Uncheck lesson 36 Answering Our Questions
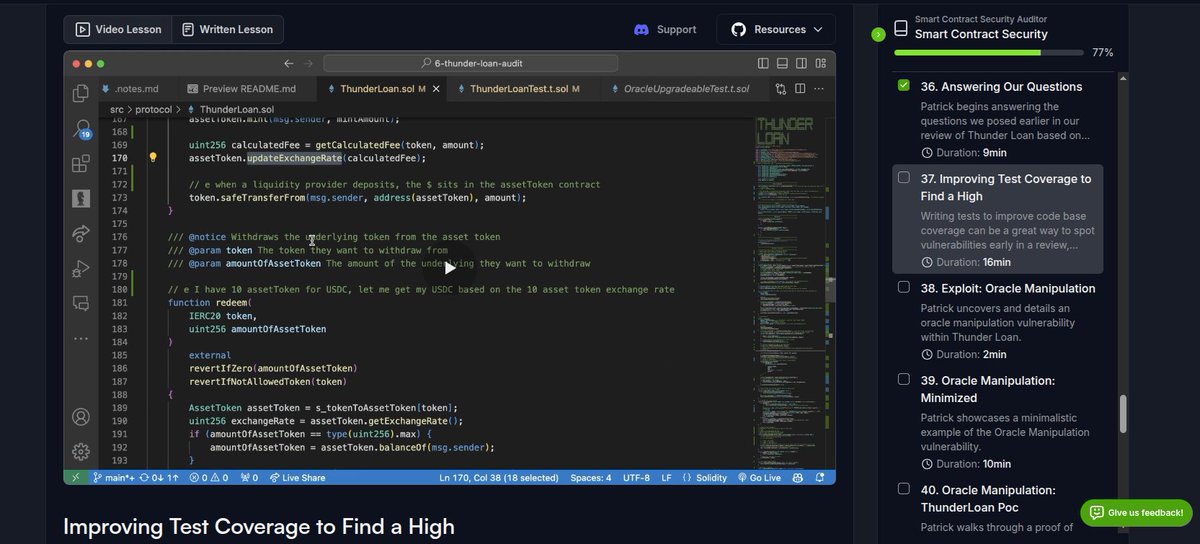Viewport: 1200px width, 544px height. [x=904, y=85]
